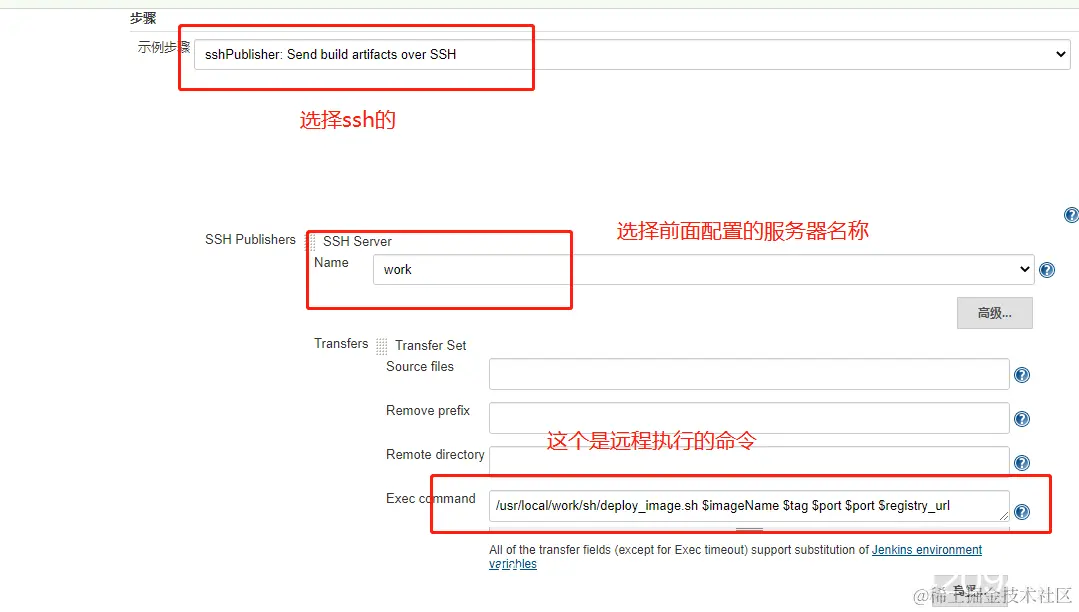Click the 高级... advanced button
This screenshot has width=1079, height=612.
[x=994, y=313]
